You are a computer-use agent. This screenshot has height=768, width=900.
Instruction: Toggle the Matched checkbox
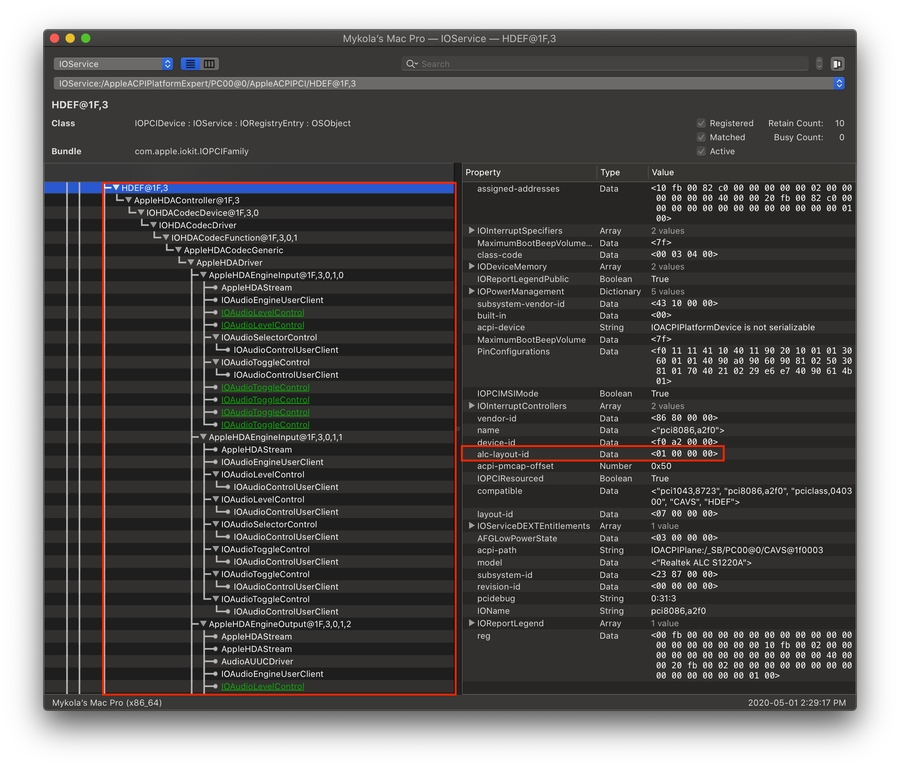click(701, 138)
